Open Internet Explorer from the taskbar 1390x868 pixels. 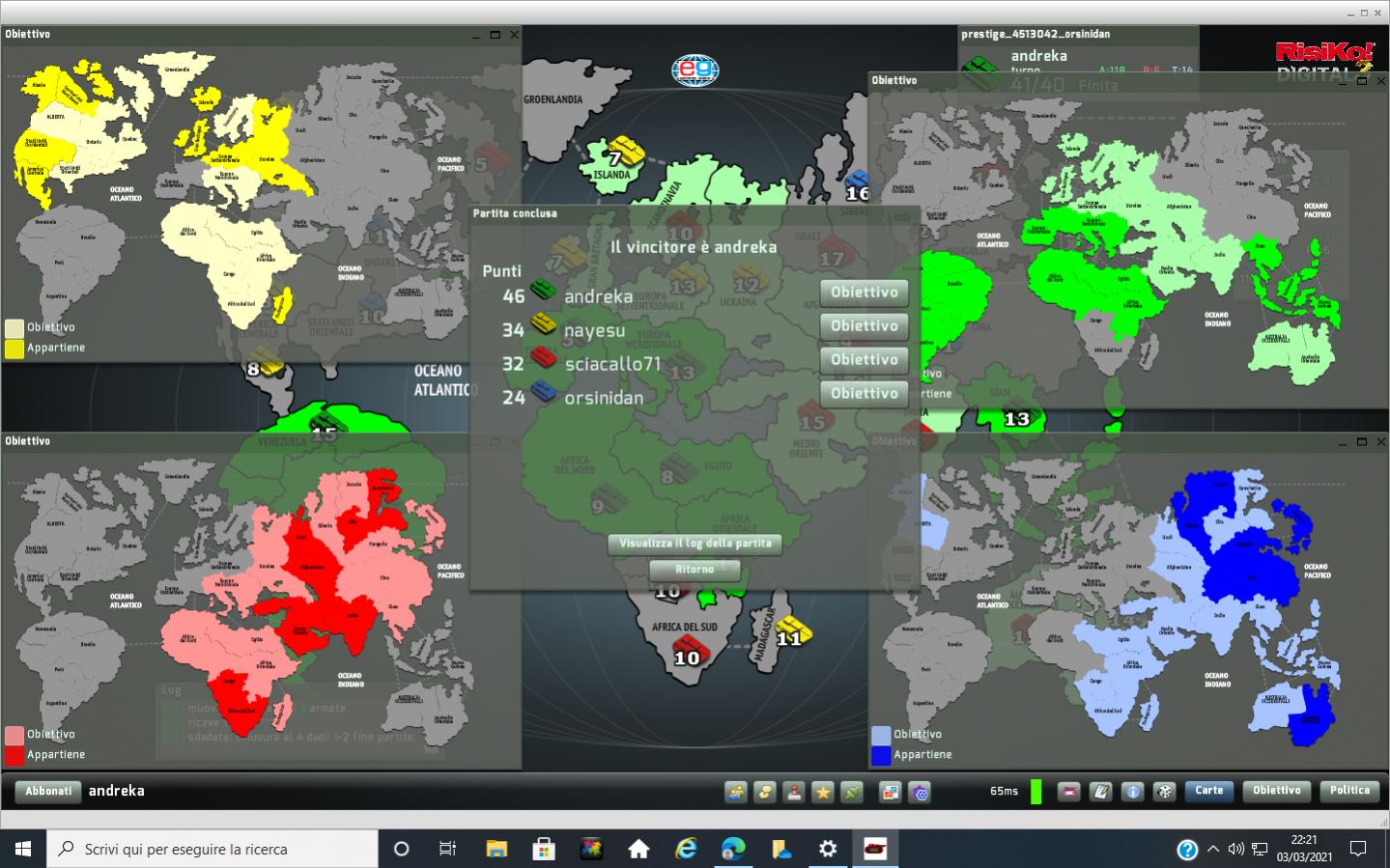[x=686, y=849]
